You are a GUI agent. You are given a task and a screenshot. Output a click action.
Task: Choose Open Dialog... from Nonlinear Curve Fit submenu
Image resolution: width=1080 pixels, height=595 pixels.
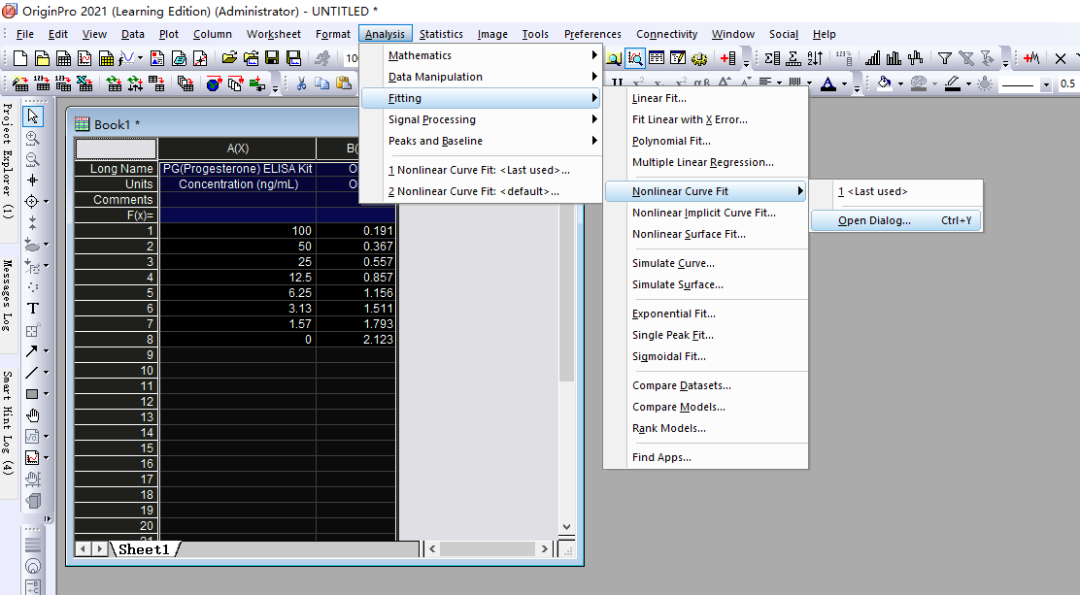click(874, 221)
